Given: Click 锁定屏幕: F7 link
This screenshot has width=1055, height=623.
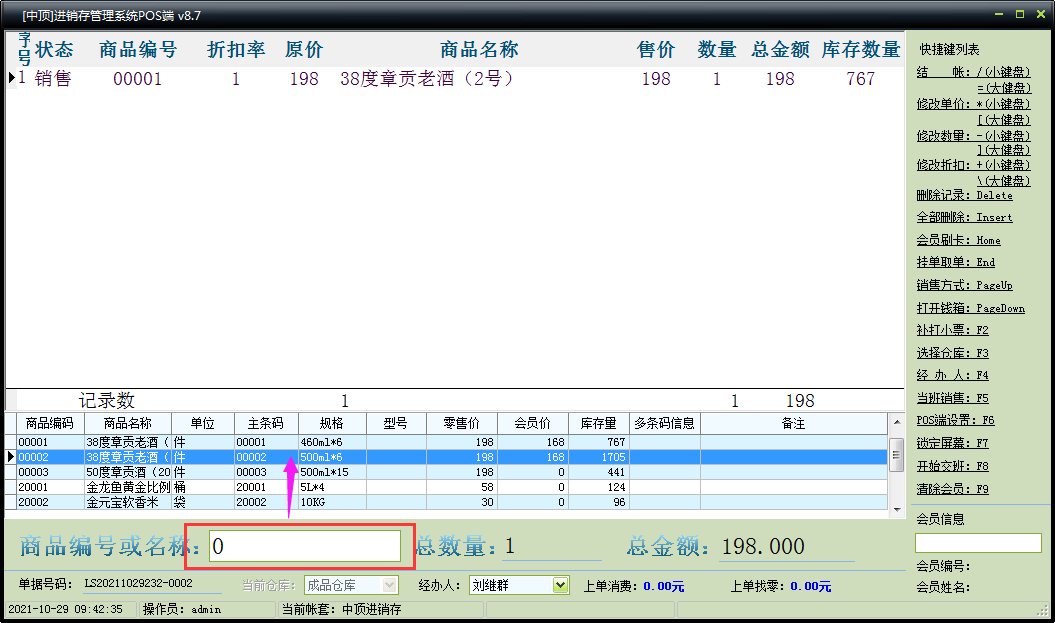Looking at the screenshot, I should (x=952, y=443).
